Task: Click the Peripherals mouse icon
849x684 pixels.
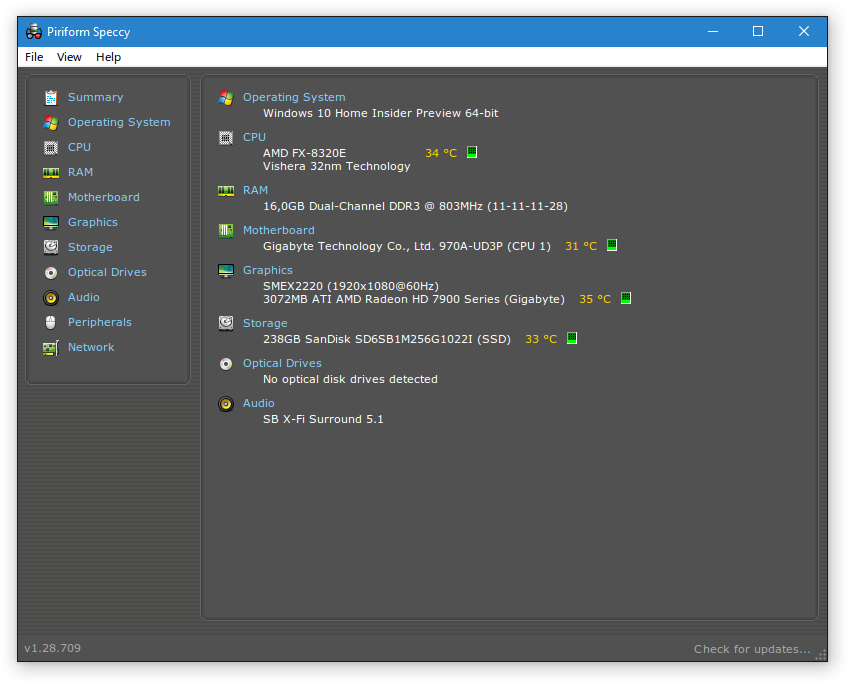Action: pyautogui.click(x=51, y=323)
